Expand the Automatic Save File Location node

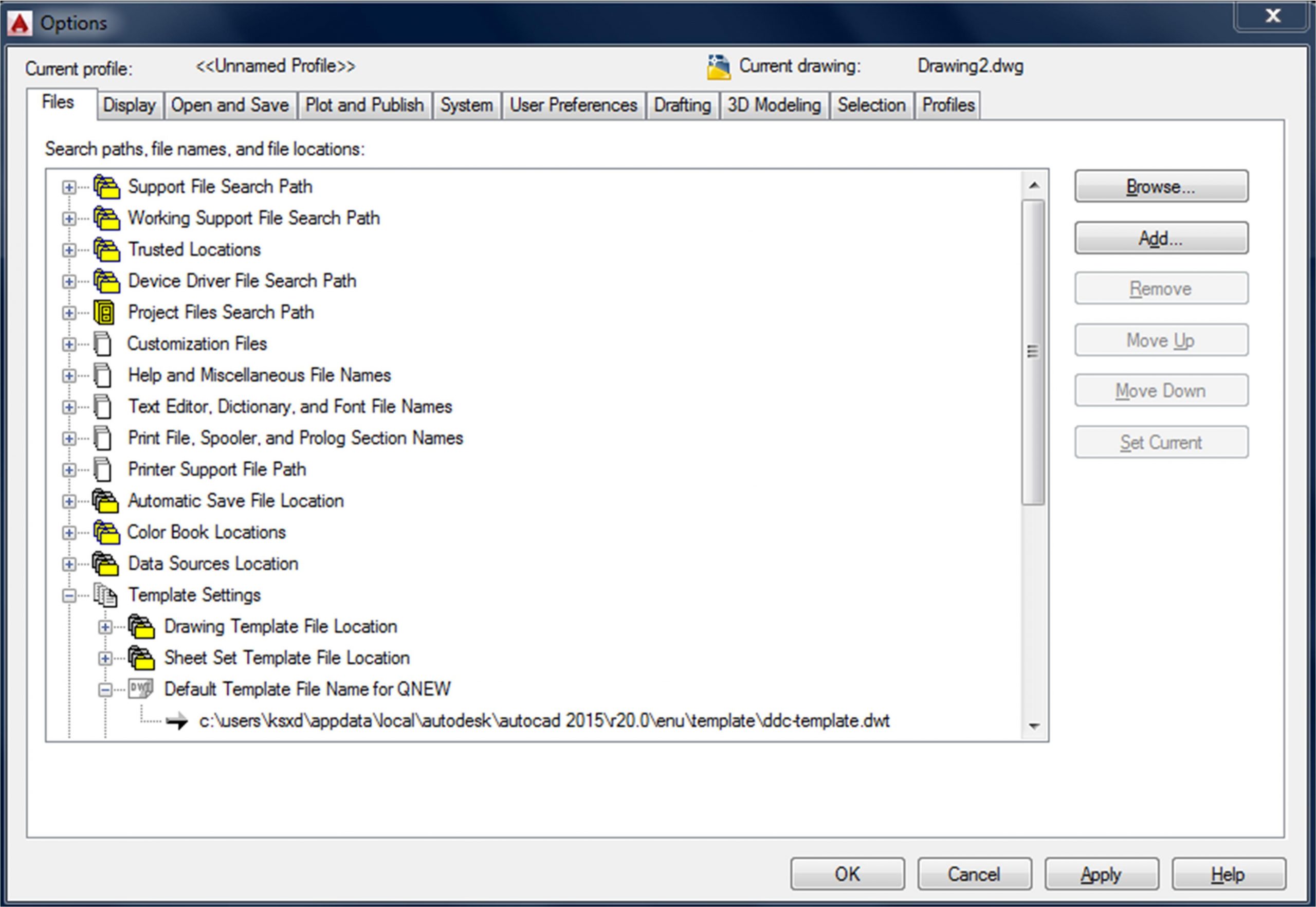(x=69, y=501)
